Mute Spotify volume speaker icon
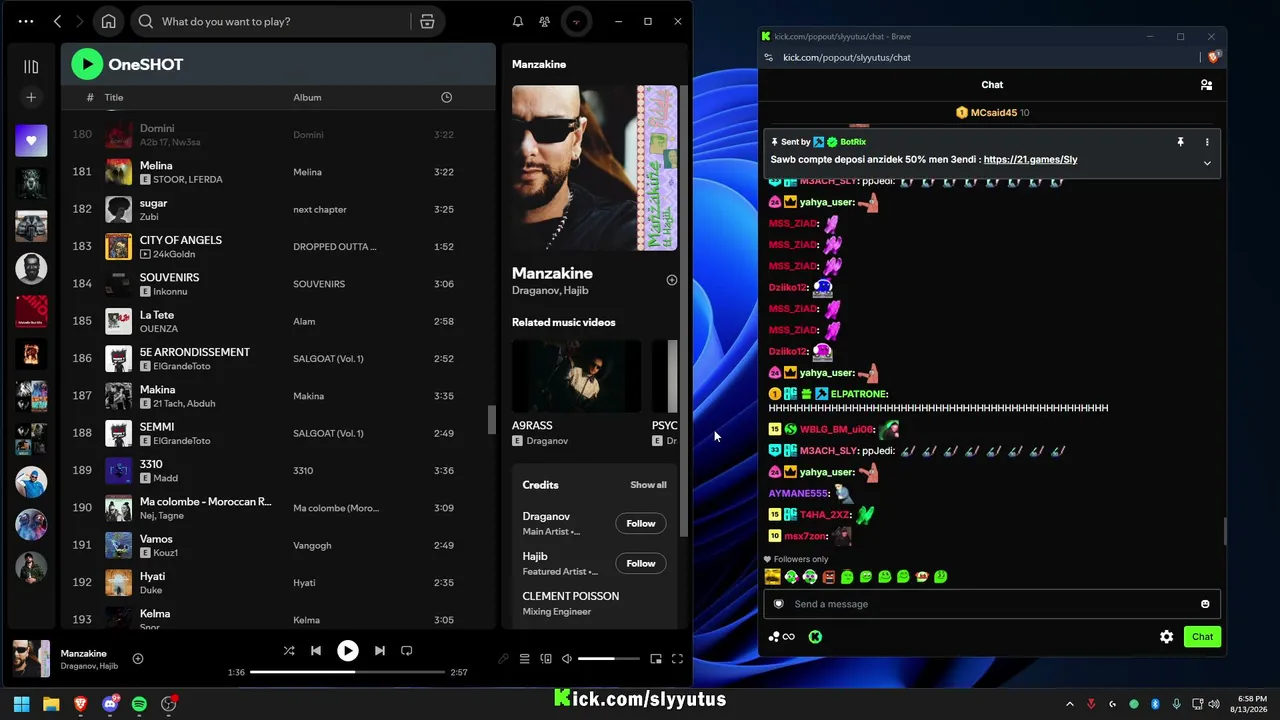The width and height of the screenshot is (1280, 720). point(567,659)
